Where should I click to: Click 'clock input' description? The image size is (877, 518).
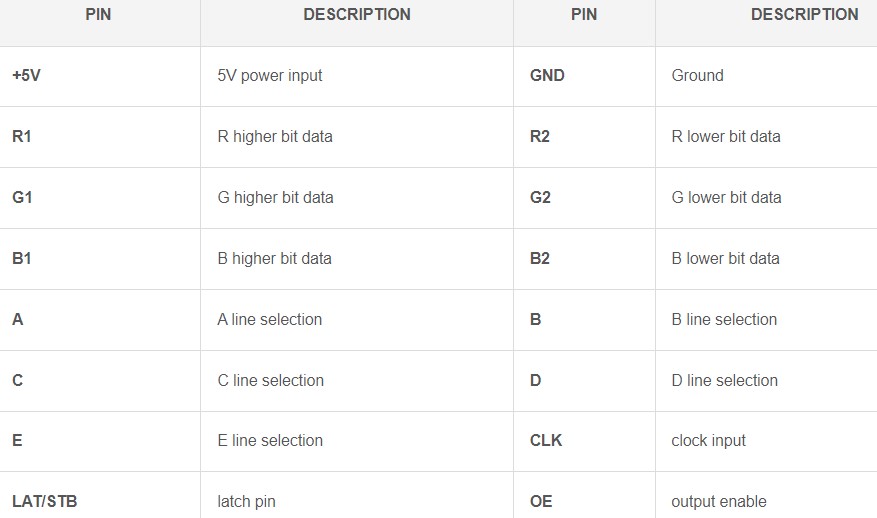click(x=708, y=441)
